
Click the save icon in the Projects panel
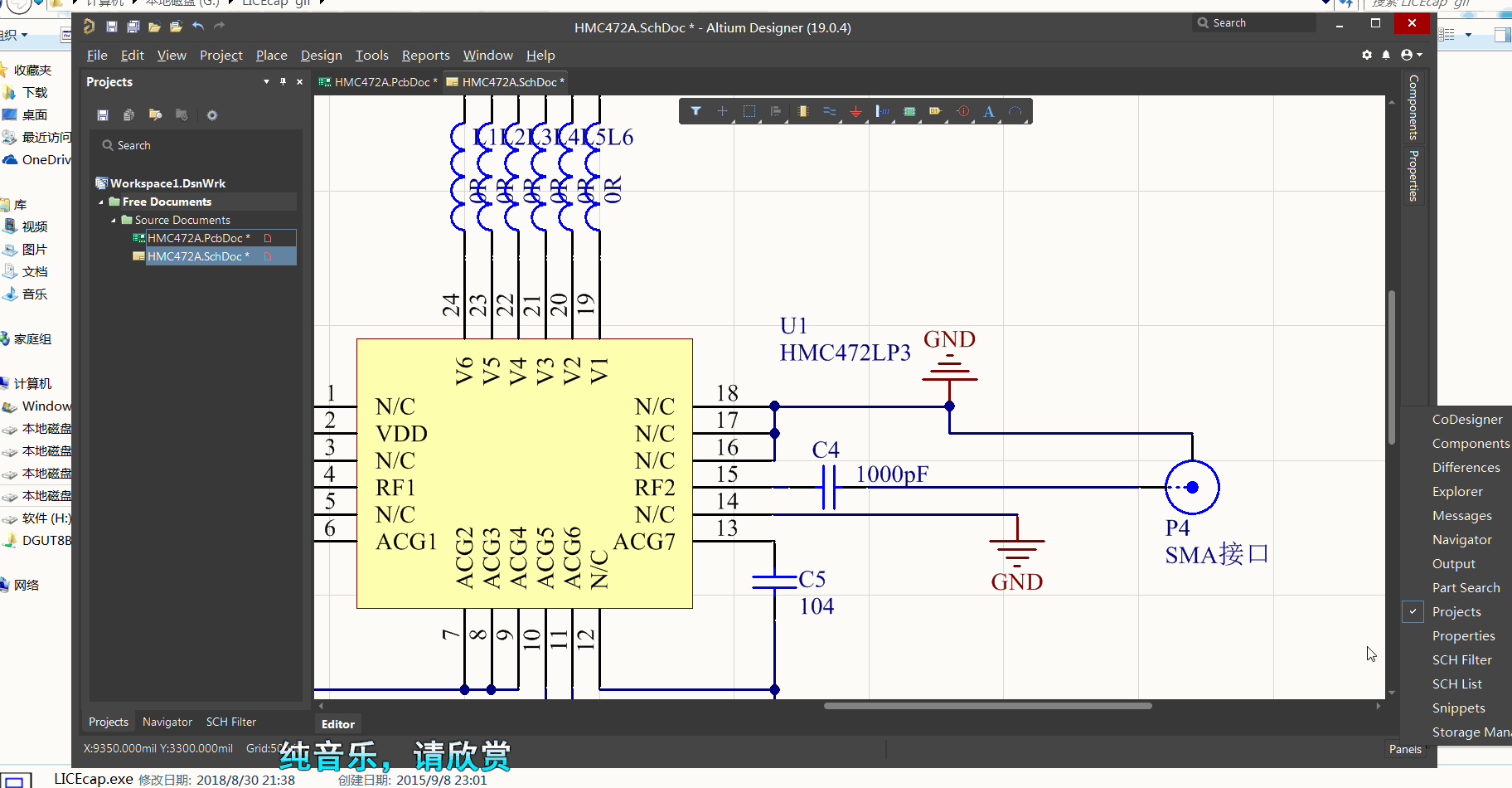(103, 115)
